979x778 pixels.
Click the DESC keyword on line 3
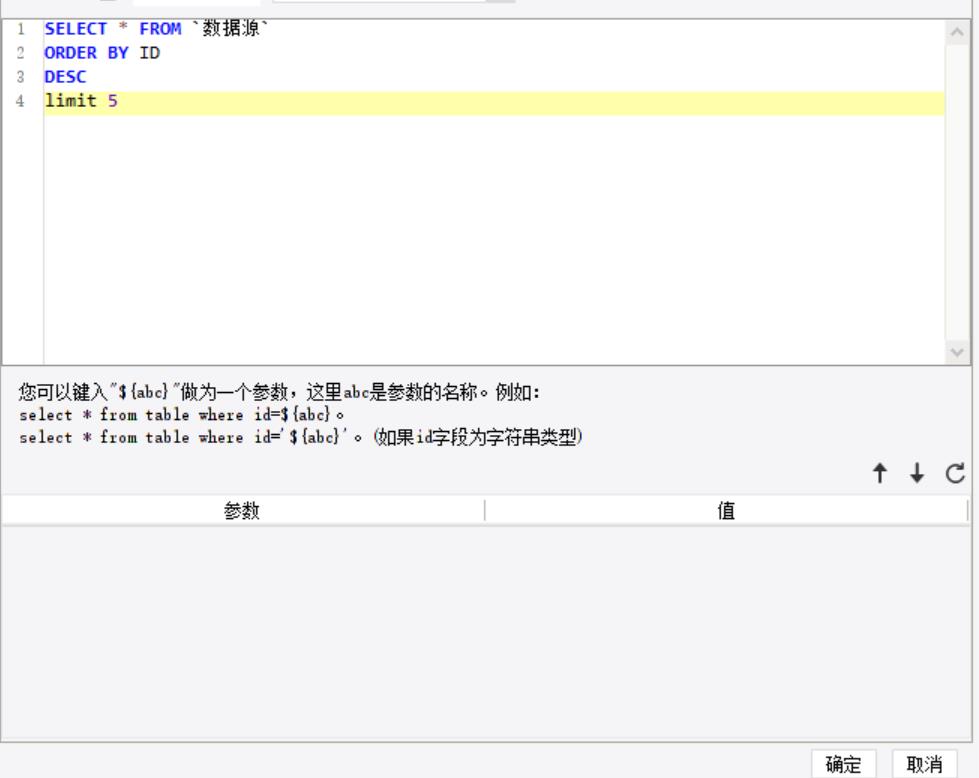[65, 77]
